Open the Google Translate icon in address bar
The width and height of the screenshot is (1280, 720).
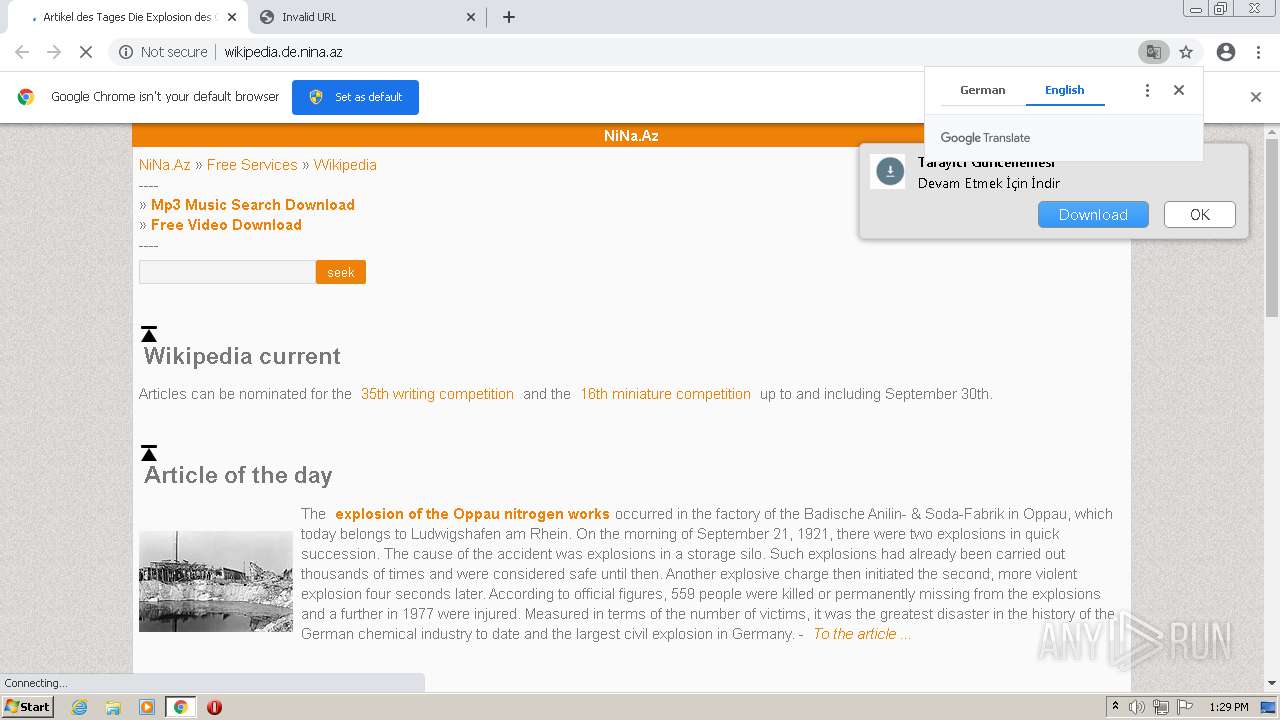click(1153, 52)
